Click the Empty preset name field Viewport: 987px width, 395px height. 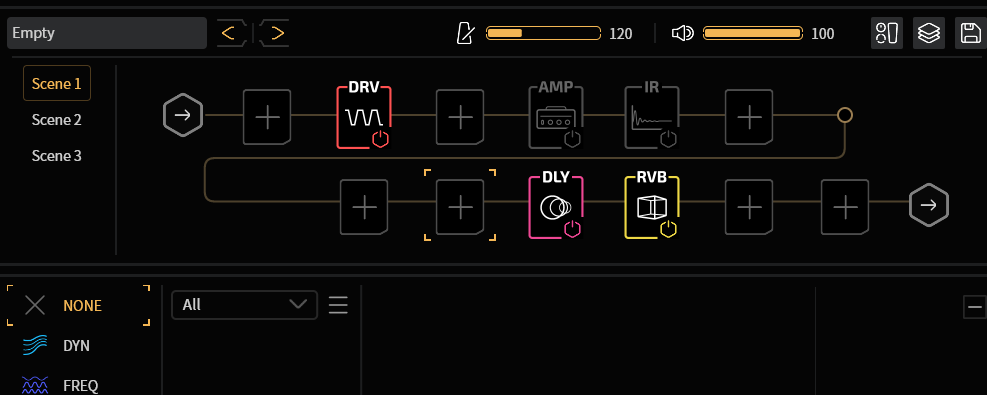107,33
